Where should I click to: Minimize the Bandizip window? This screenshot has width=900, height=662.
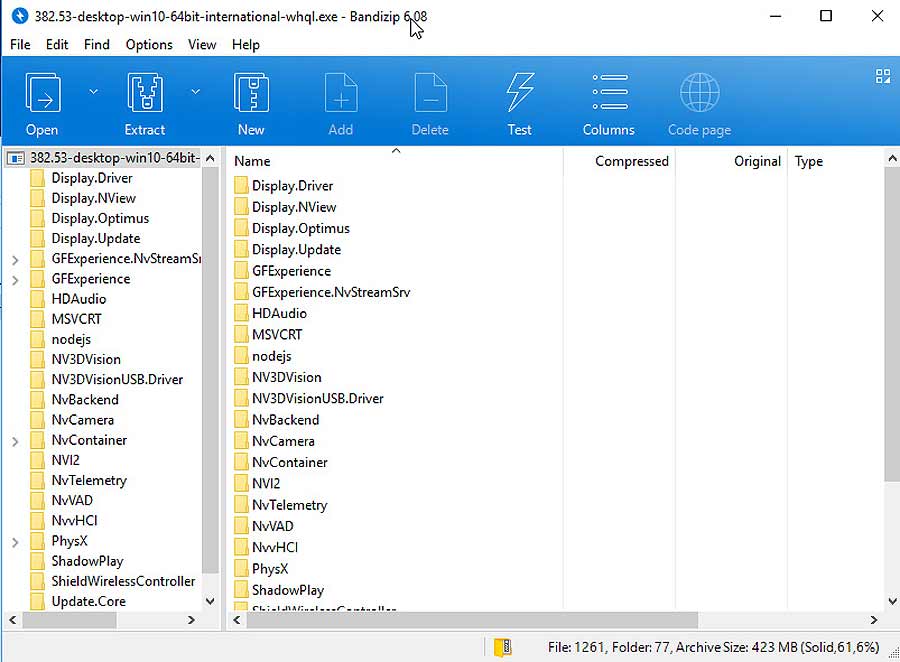coord(775,16)
